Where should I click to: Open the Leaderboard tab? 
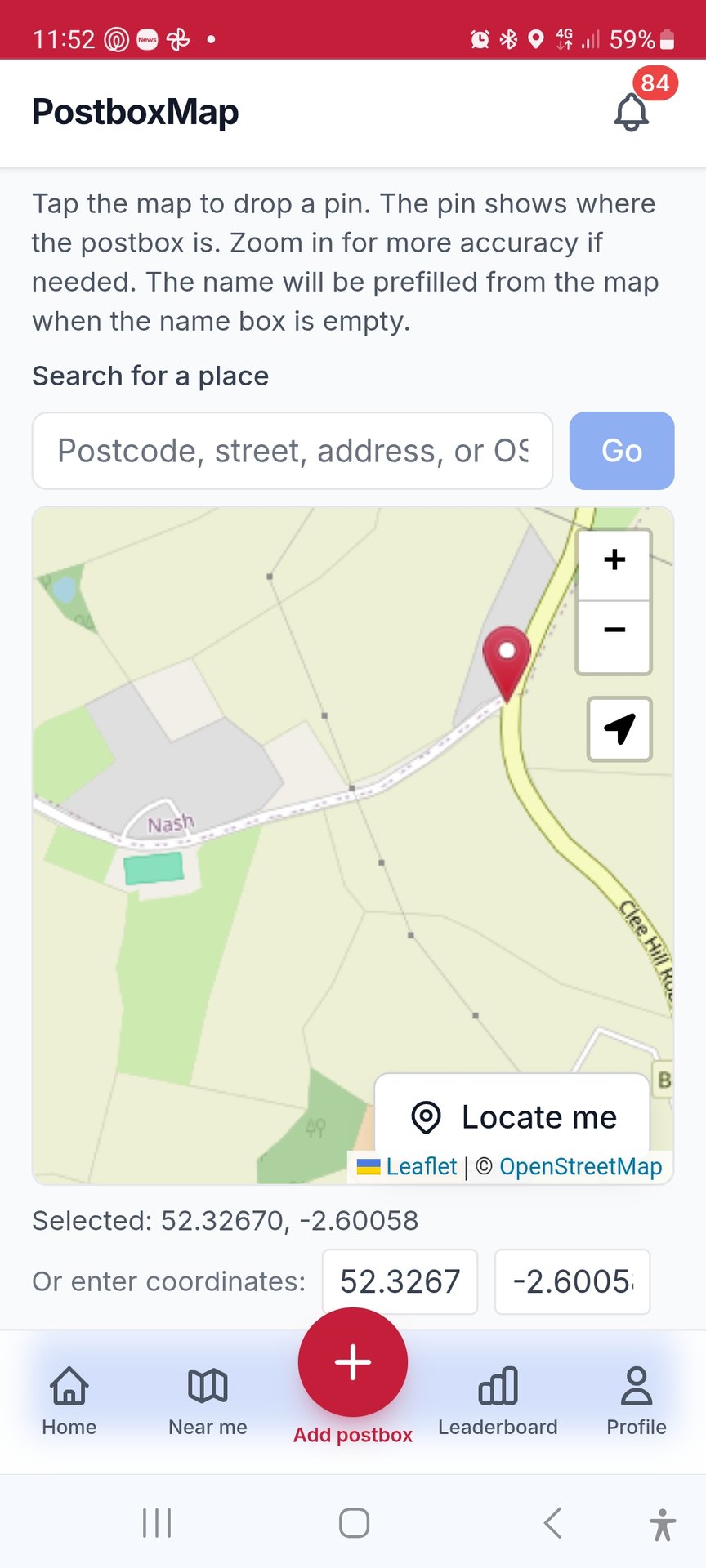(498, 1400)
